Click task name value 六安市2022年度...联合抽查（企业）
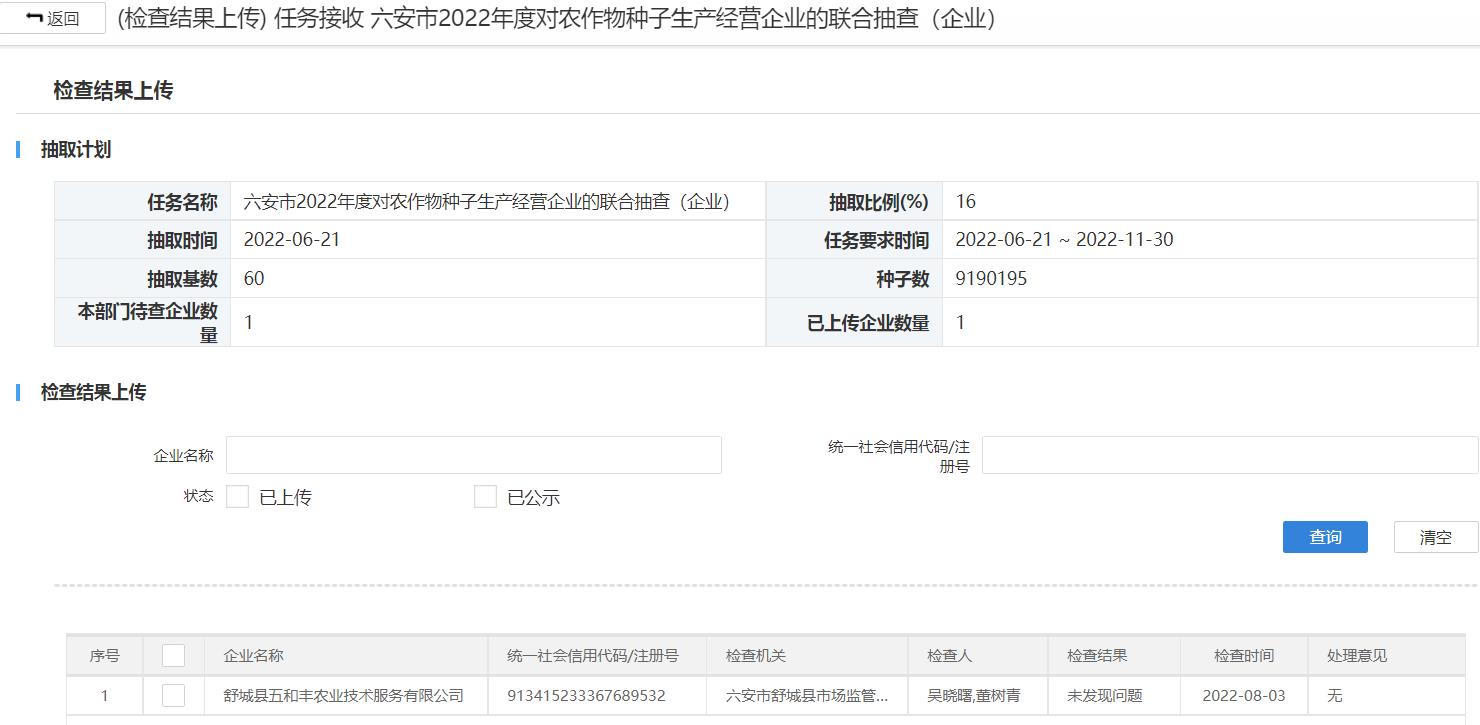This screenshot has width=1480, height=725. (x=487, y=202)
